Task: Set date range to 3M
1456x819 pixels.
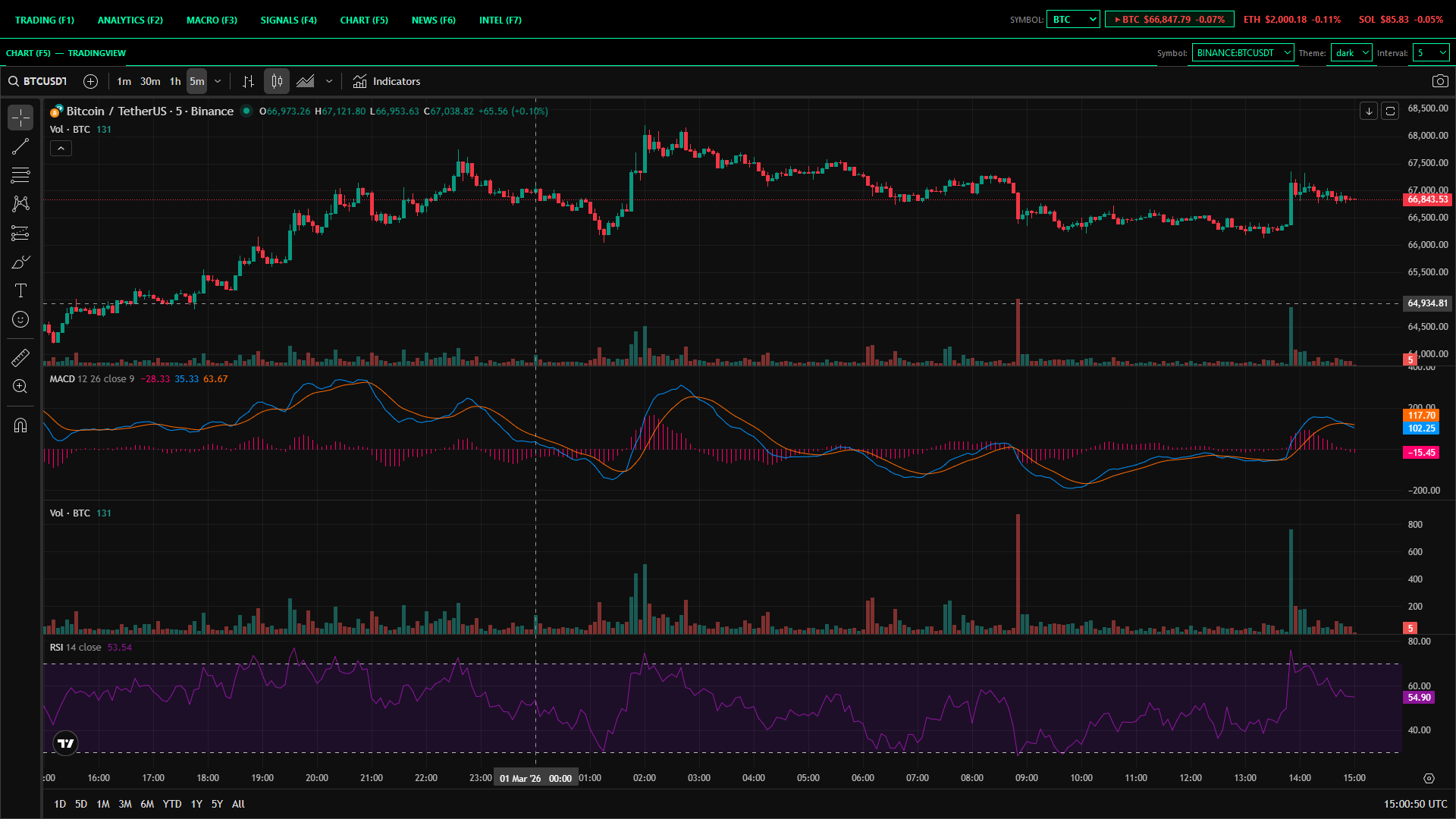Action: coord(125,804)
